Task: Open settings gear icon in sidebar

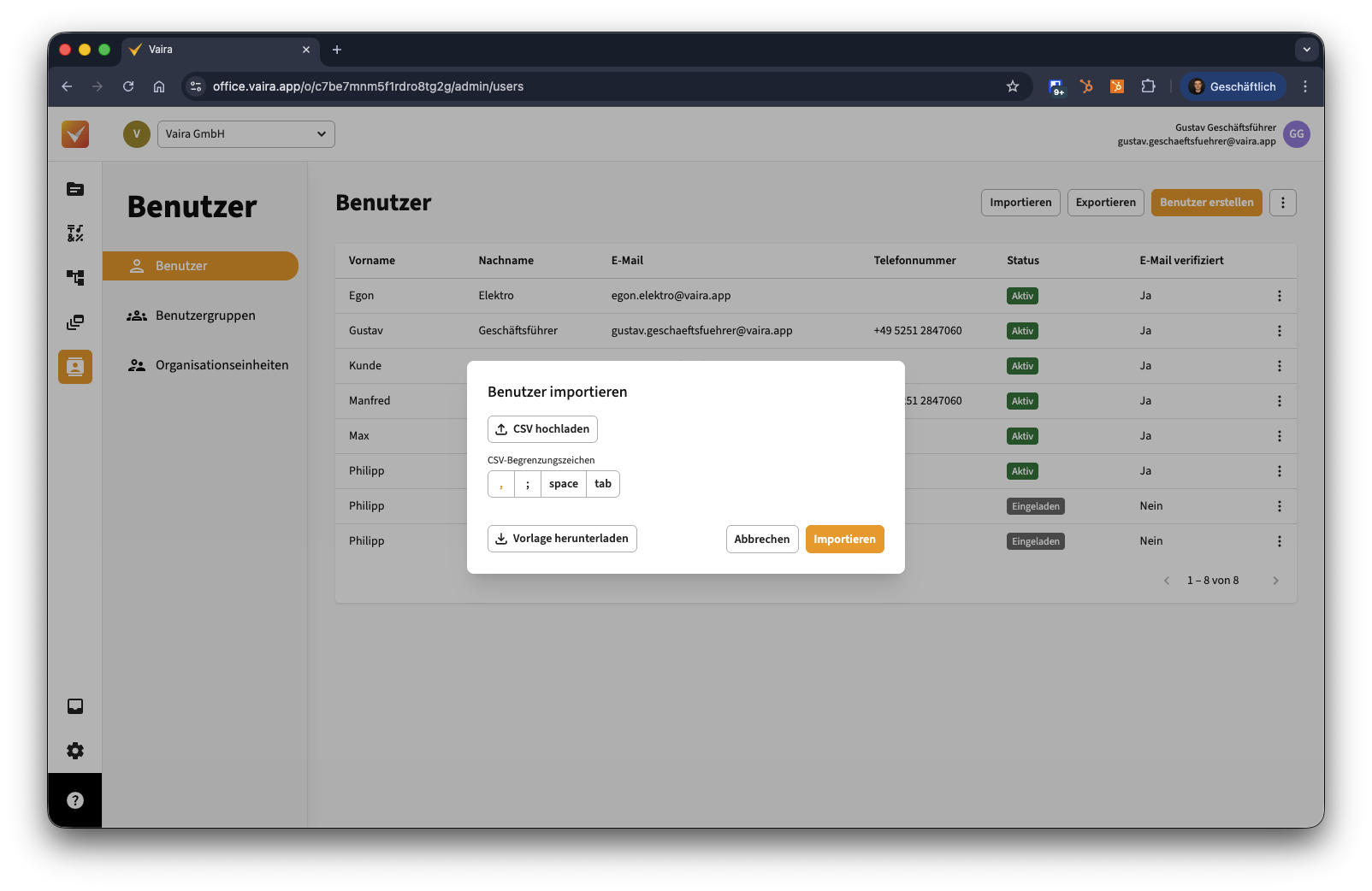Action: 75,751
